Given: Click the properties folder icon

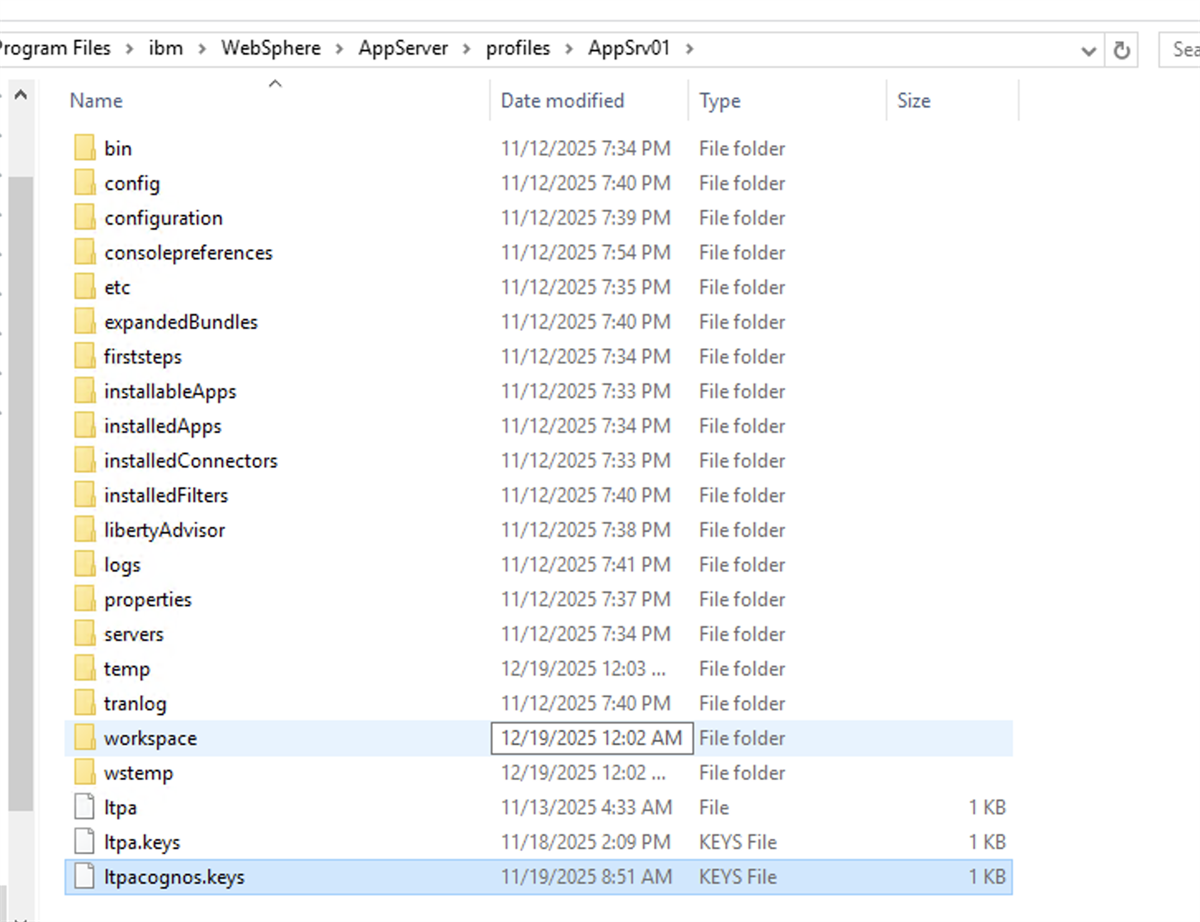Looking at the screenshot, I should (85, 599).
